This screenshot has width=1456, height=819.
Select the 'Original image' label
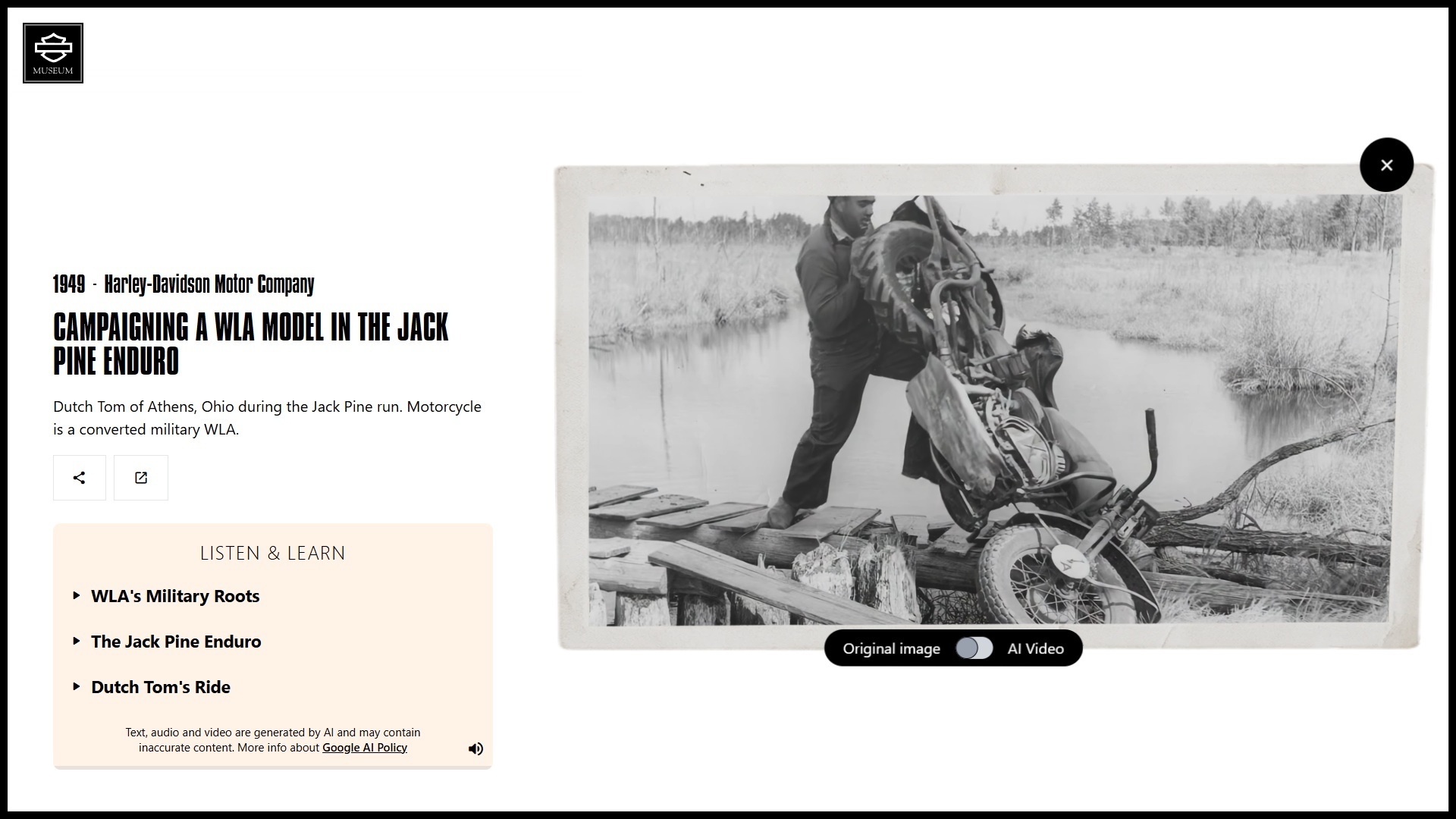891,649
